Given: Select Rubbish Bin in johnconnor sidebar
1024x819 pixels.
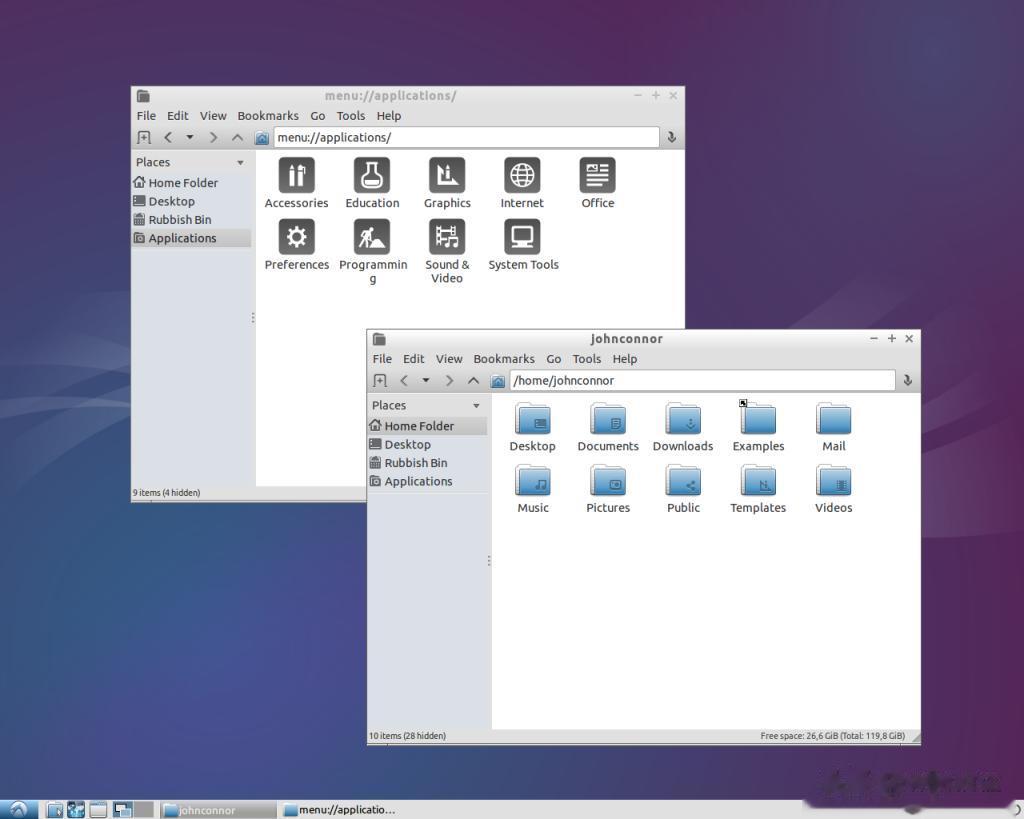Looking at the screenshot, I should (428, 462).
